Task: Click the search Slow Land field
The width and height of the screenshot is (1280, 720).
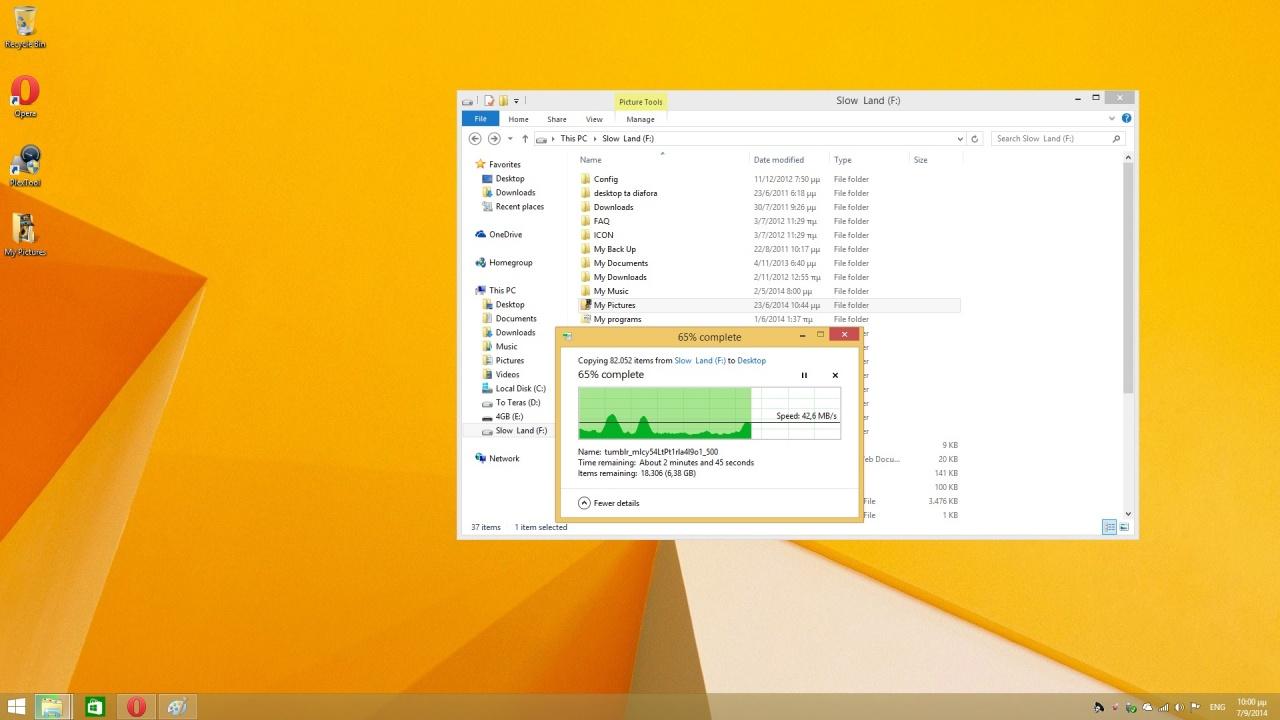Action: (1052, 139)
